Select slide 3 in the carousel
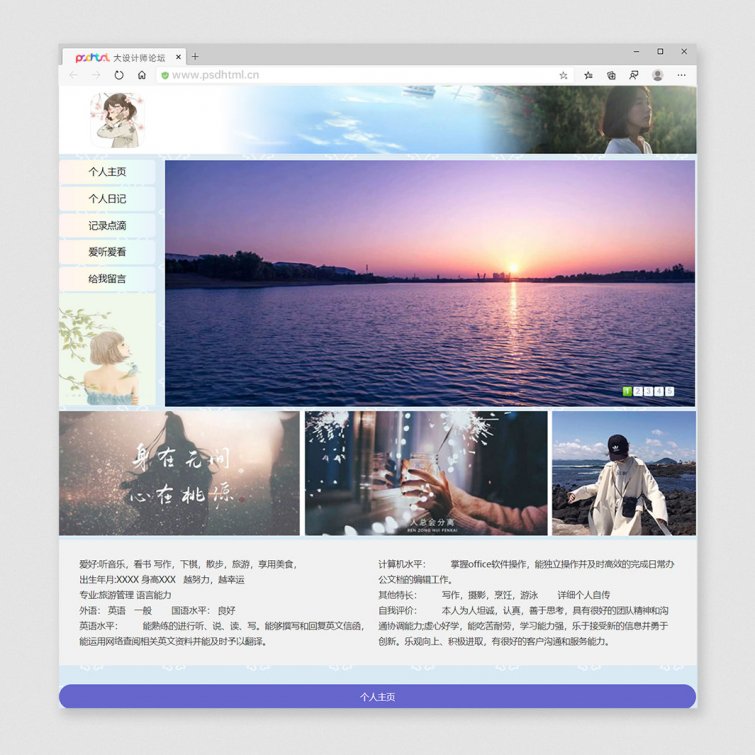755x755 pixels. 649,391
